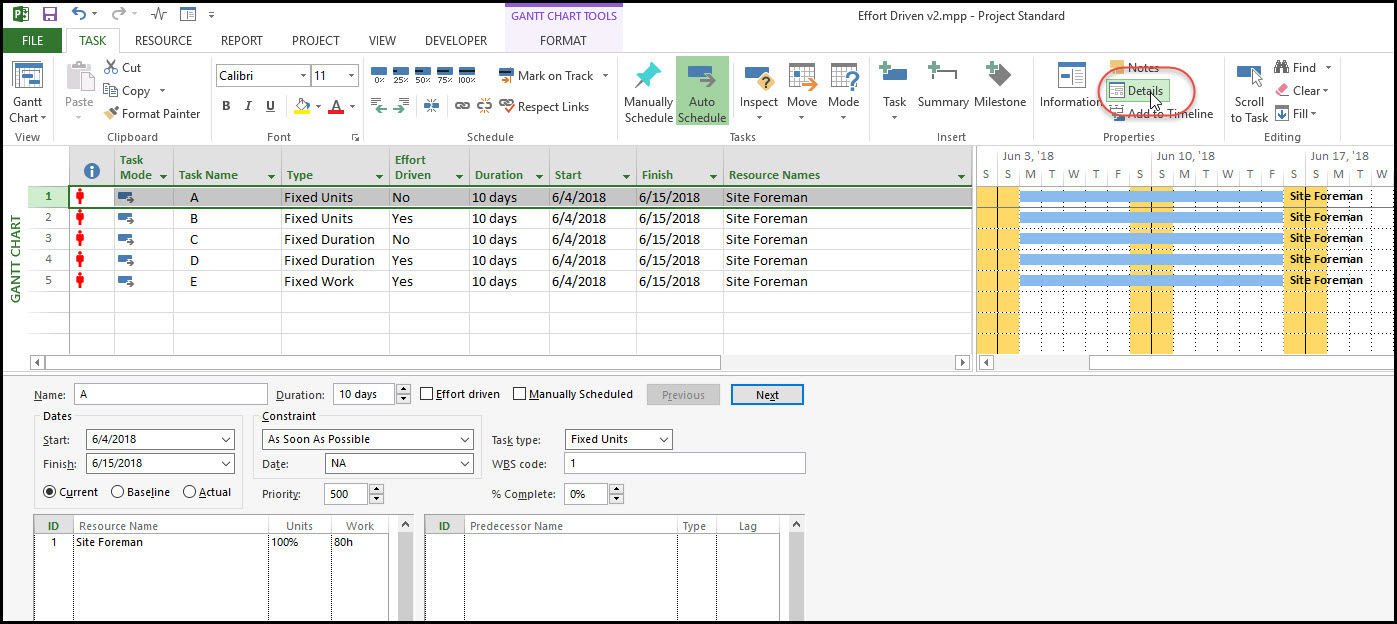Image resolution: width=1397 pixels, height=624 pixels.
Task: Click the font color red swatch
Action: coord(336,106)
